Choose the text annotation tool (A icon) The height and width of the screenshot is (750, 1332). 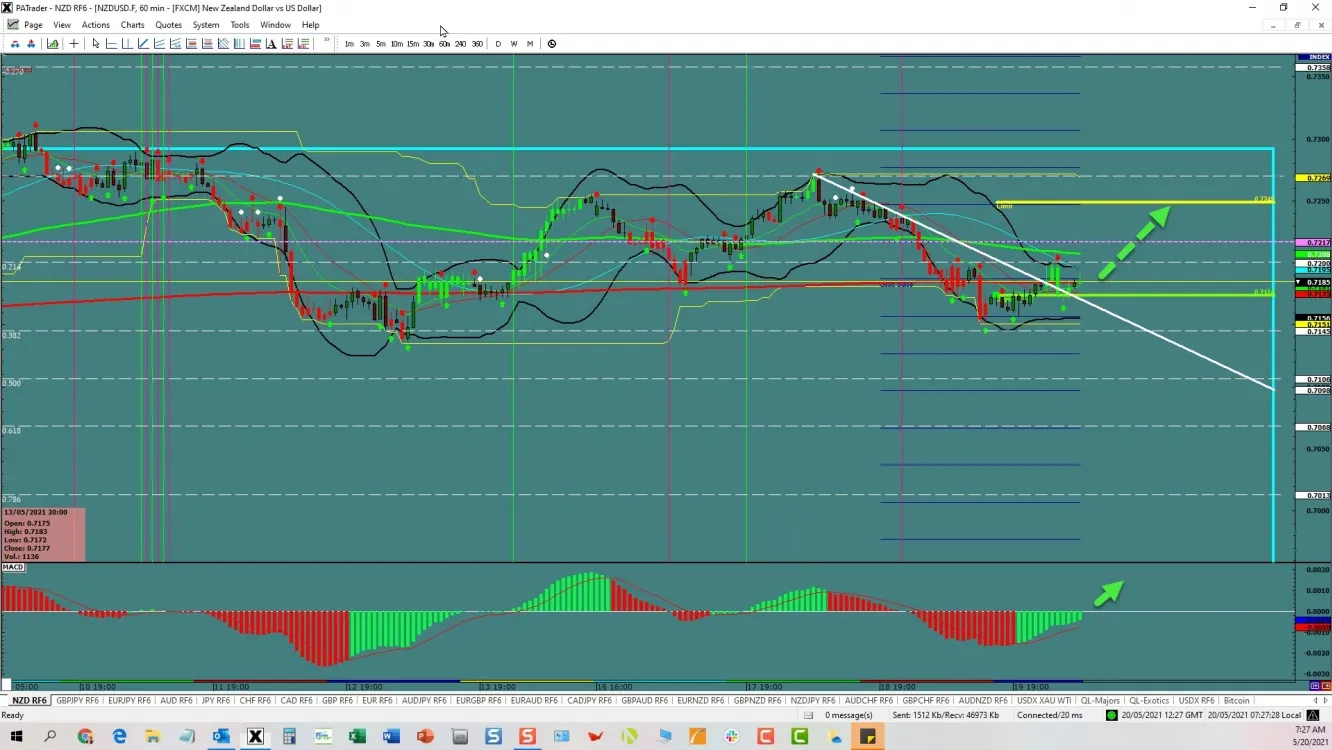pyautogui.click(x=271, y=44)
